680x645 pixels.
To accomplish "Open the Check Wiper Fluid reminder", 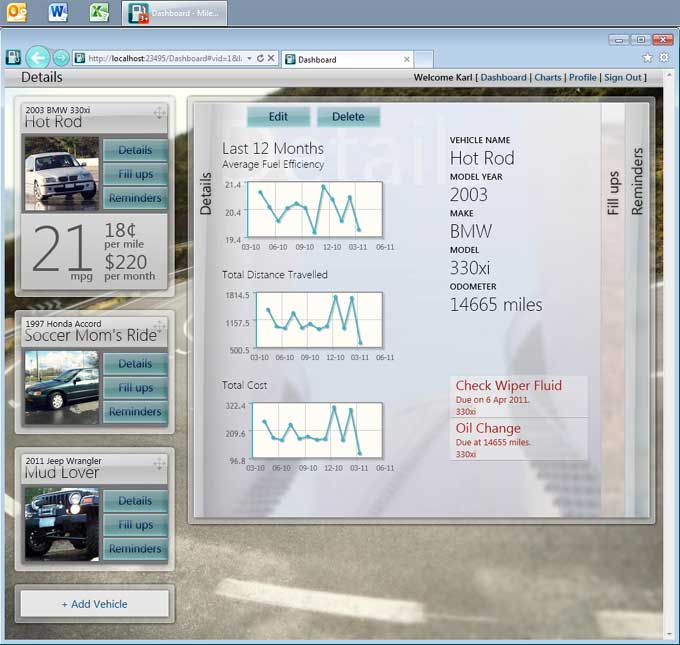I will [519, 397].
